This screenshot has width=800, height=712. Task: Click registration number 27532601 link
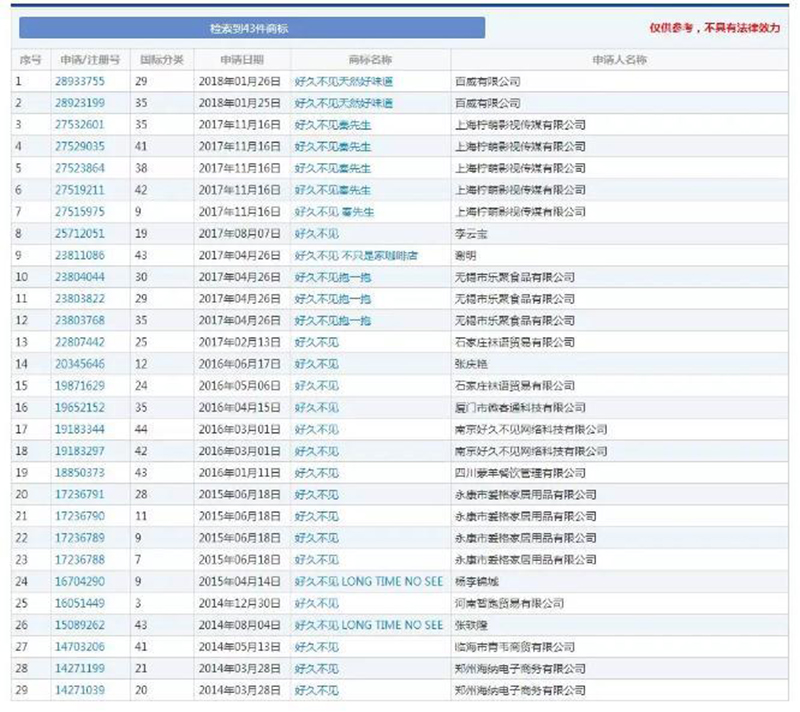coord(80,124)
